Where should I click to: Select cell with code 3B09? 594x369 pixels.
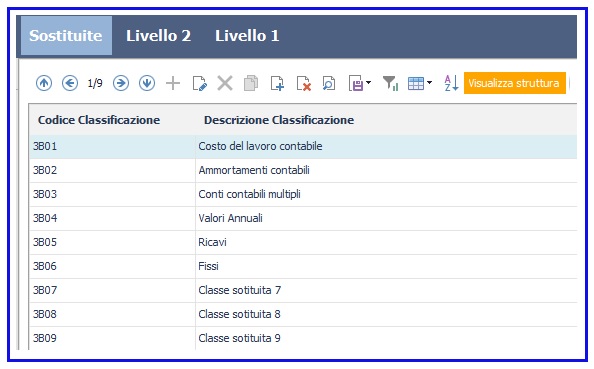click(x=112, y=338)
